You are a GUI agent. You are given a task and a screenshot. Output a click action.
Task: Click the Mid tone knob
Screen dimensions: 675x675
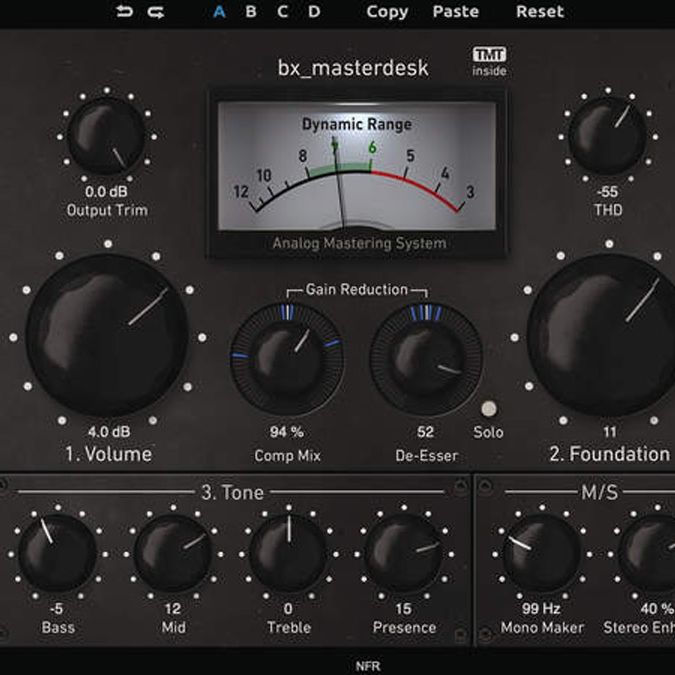coord(173,554)
